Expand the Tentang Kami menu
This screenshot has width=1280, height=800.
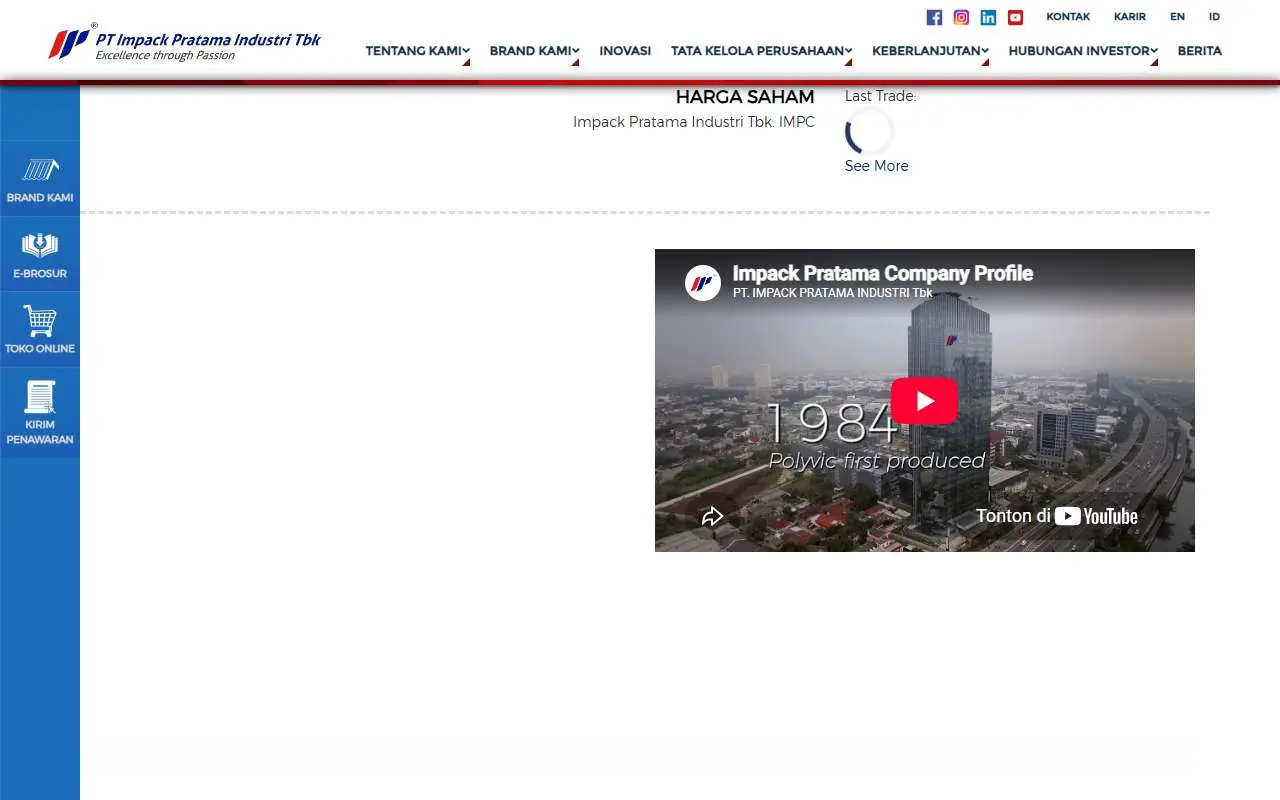tap(417, 51)
